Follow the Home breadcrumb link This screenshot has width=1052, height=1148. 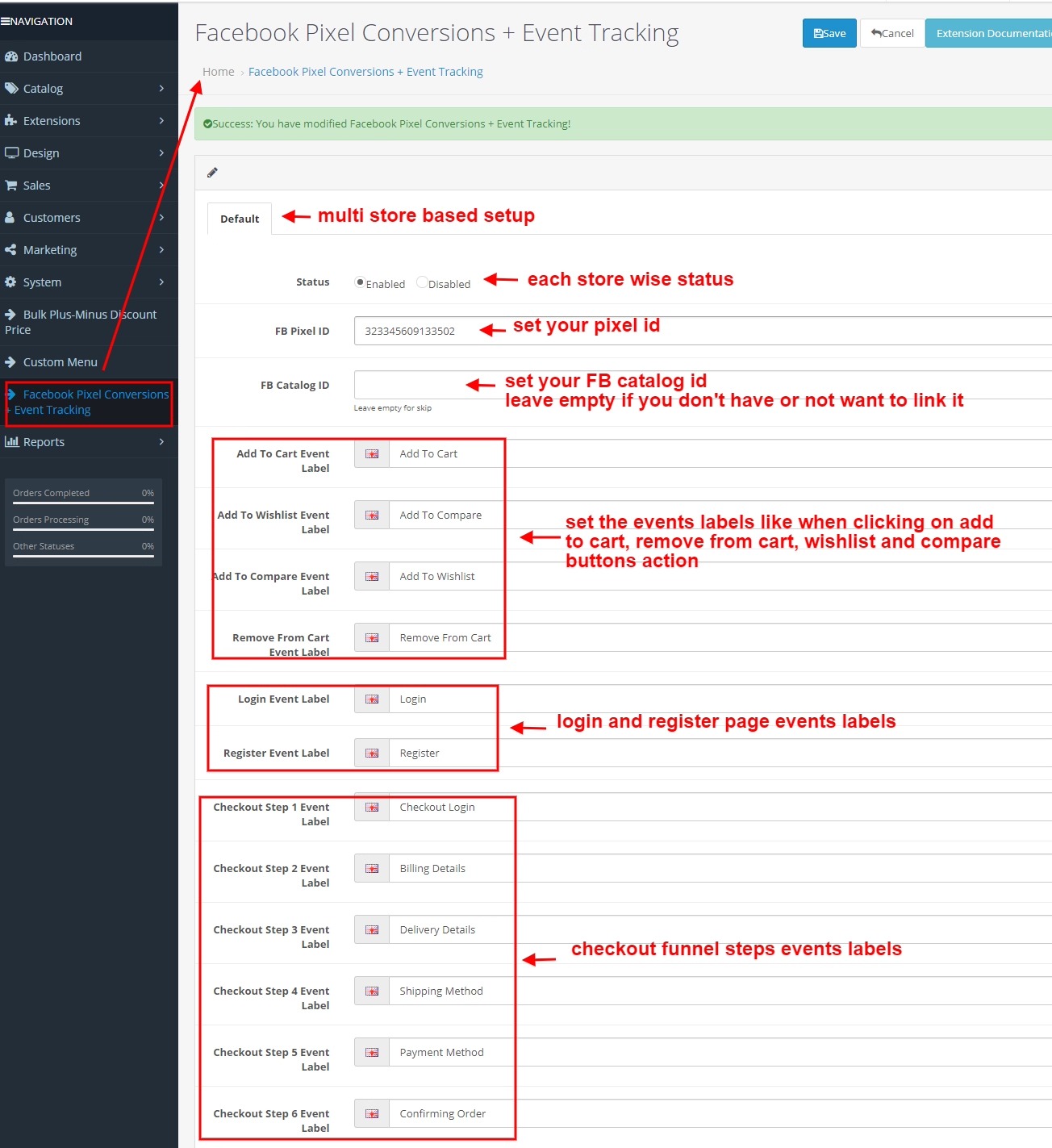219,72
